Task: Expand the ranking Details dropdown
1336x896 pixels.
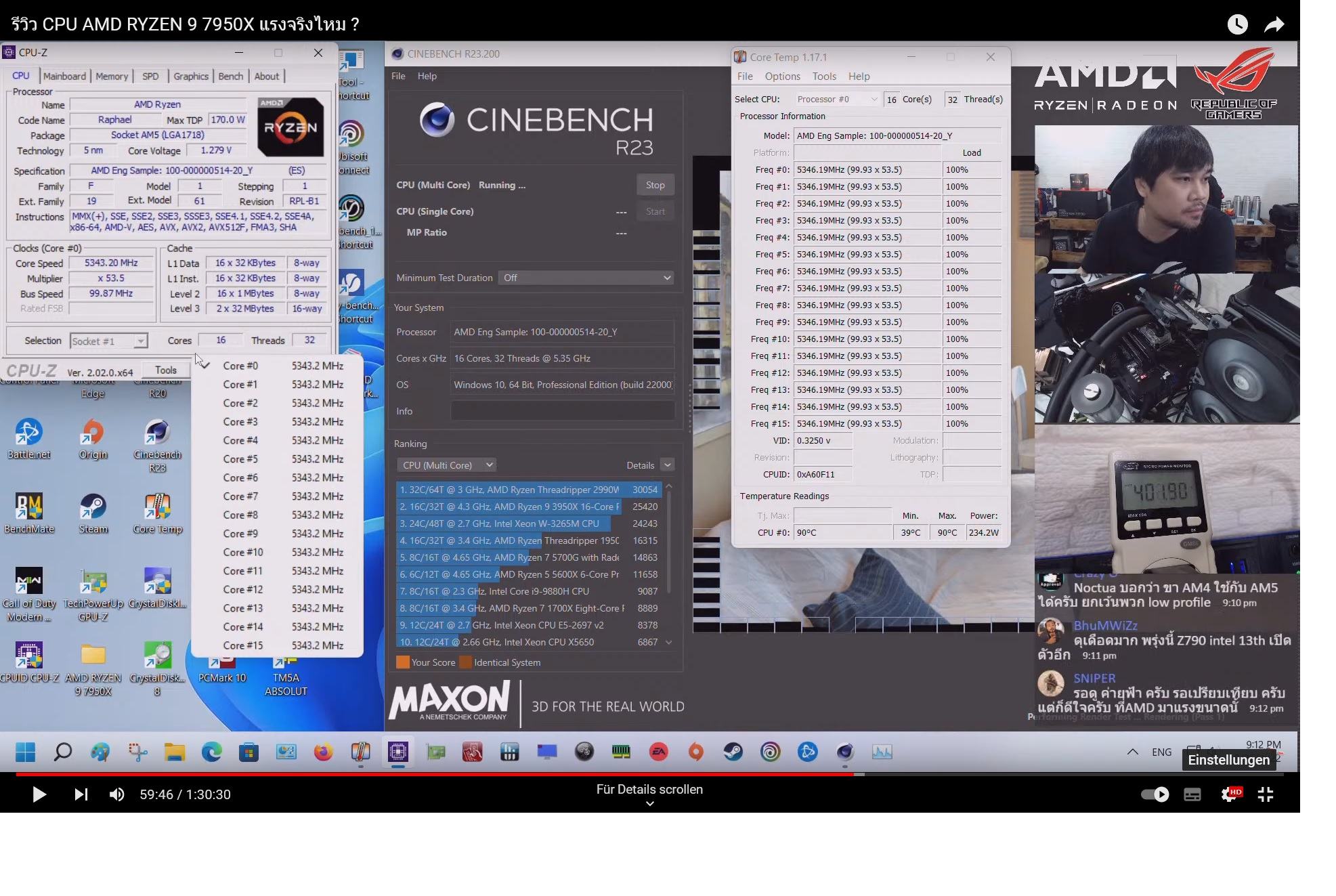Action: (x=667, y=465)
